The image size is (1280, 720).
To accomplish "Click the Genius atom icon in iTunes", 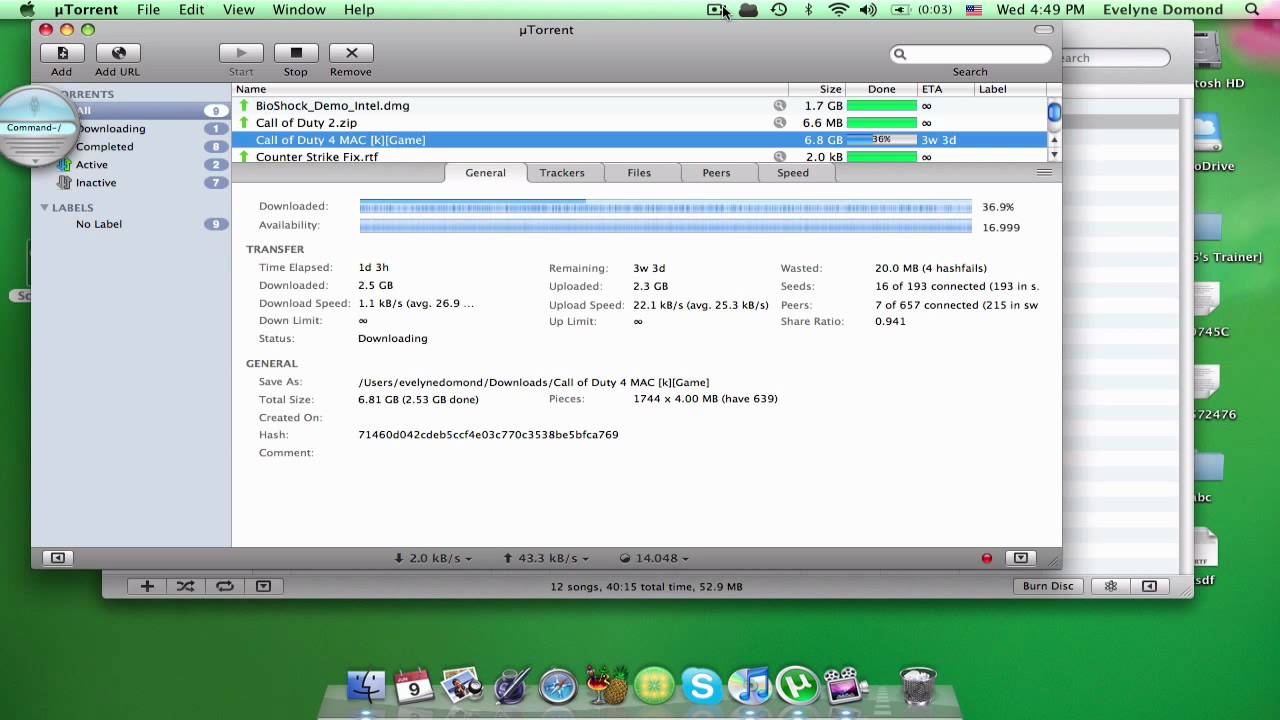I will [1110, 586].
